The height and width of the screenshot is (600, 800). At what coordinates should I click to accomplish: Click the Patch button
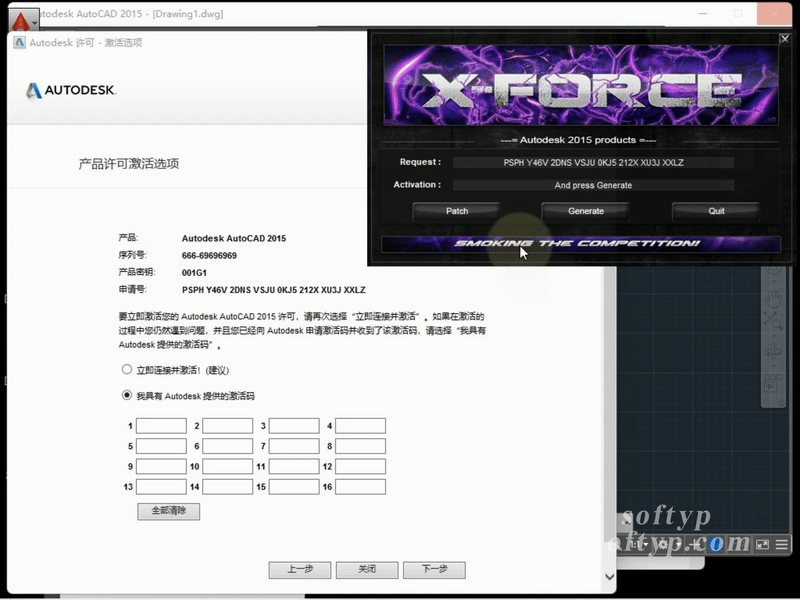click(x=457, y=211)
